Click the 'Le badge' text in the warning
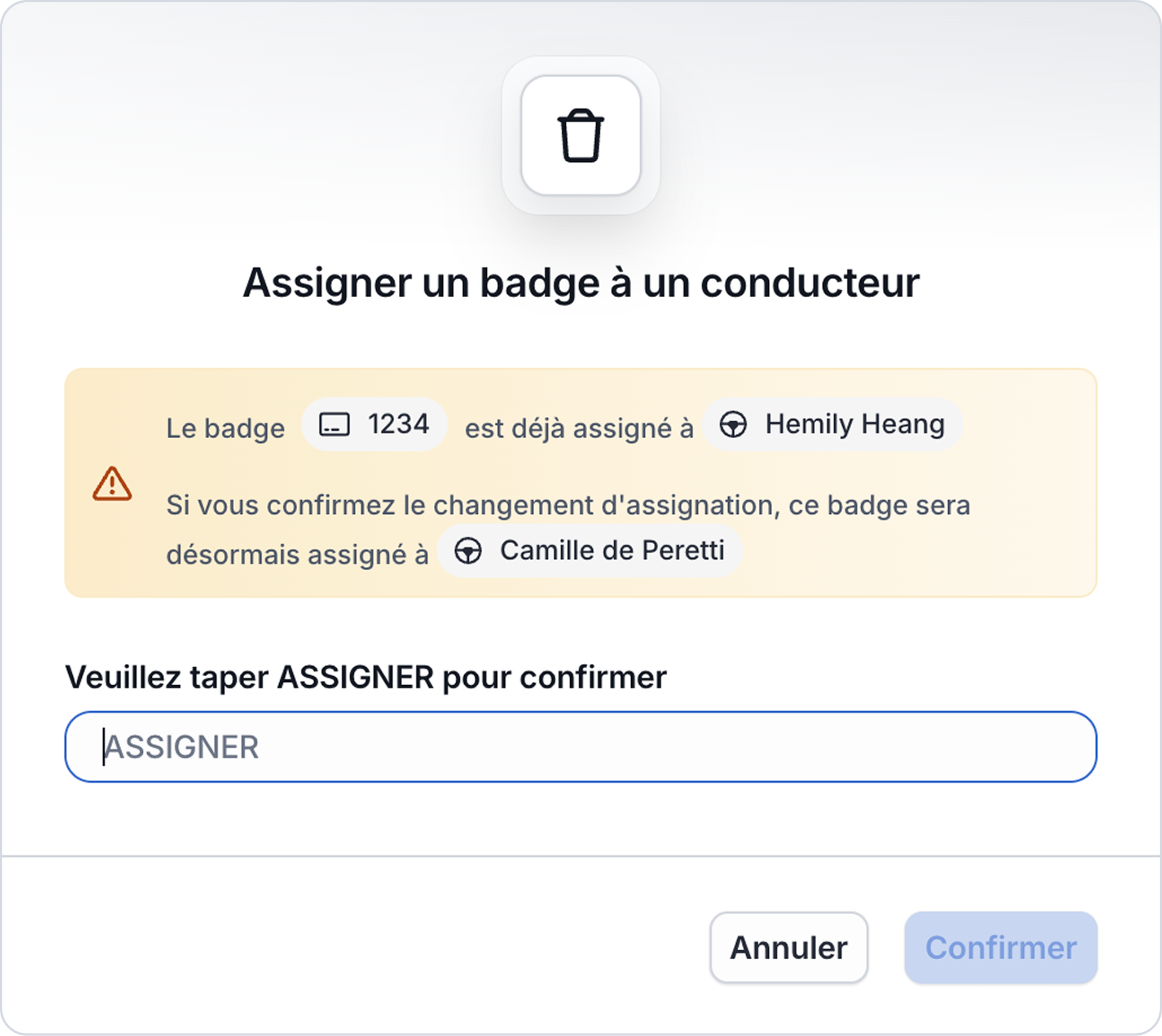The image size is (1162, 1036). click(226, 428)
